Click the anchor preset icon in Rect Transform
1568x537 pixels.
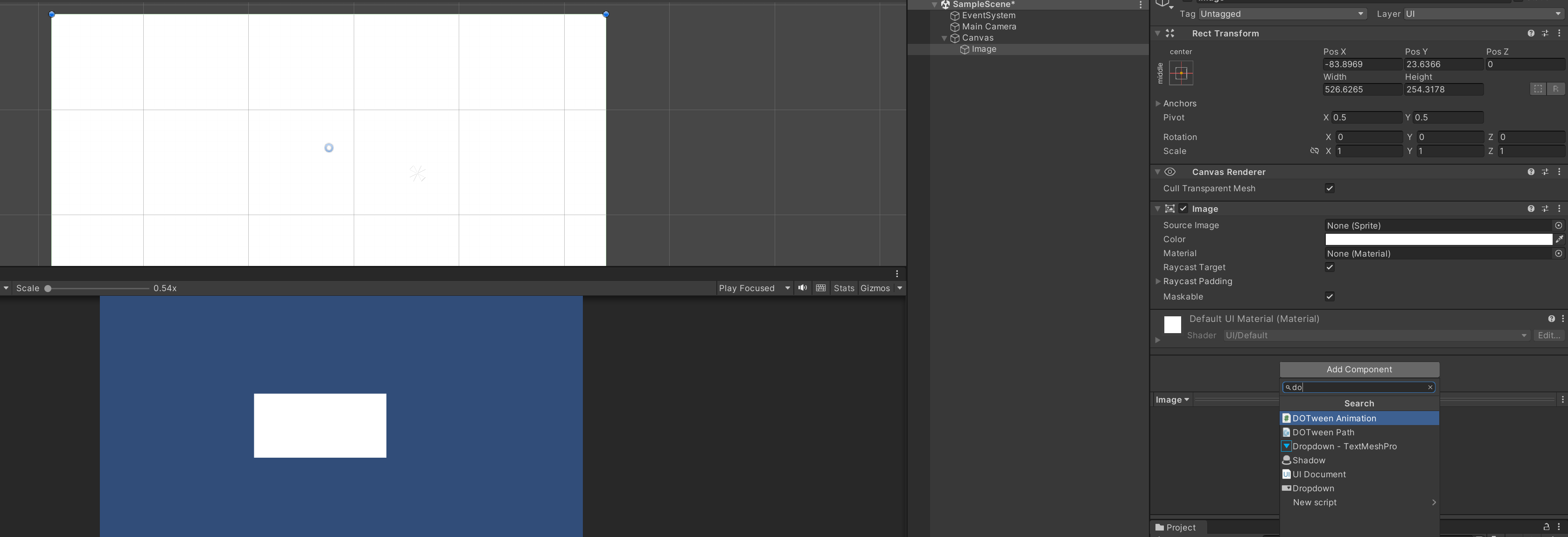(1181, 73)
